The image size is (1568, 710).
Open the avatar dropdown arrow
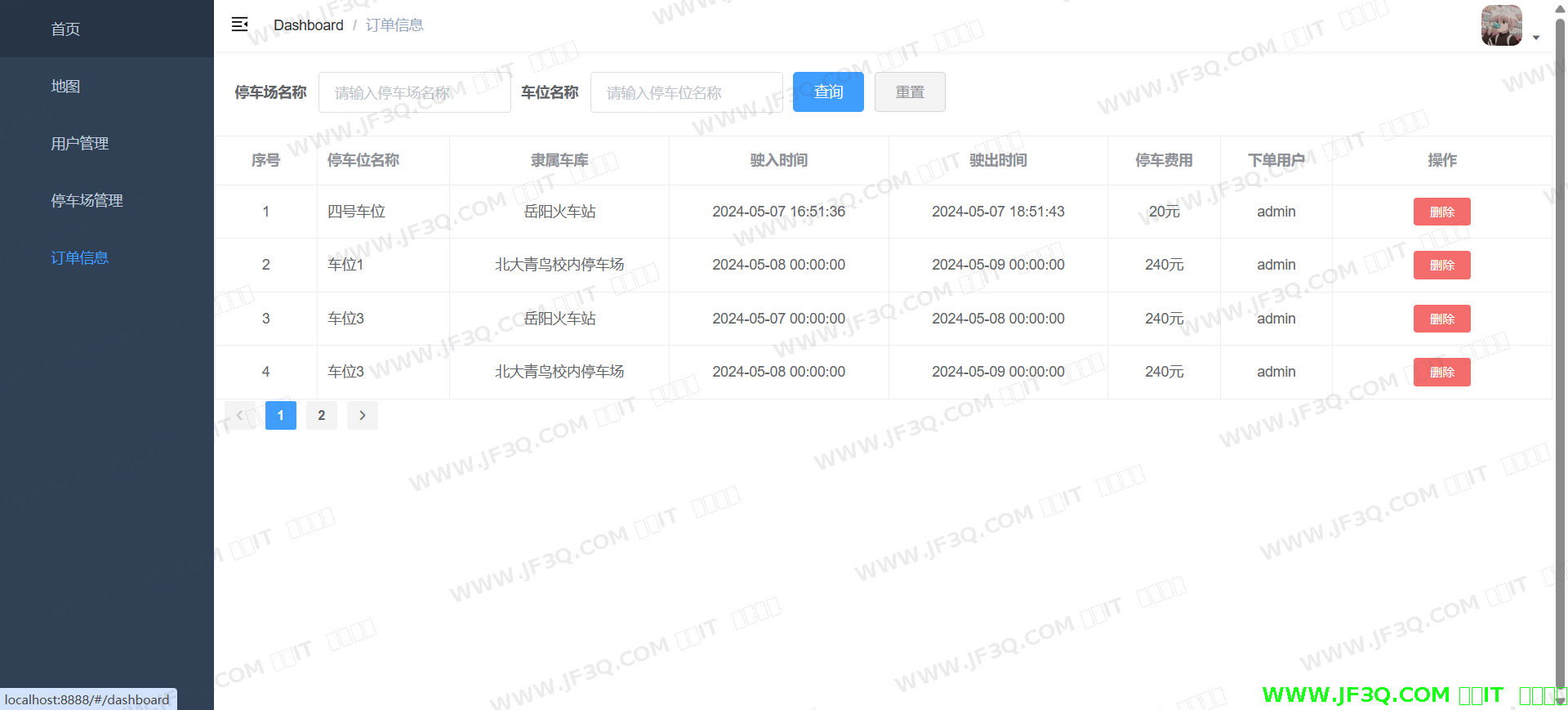1536,38
